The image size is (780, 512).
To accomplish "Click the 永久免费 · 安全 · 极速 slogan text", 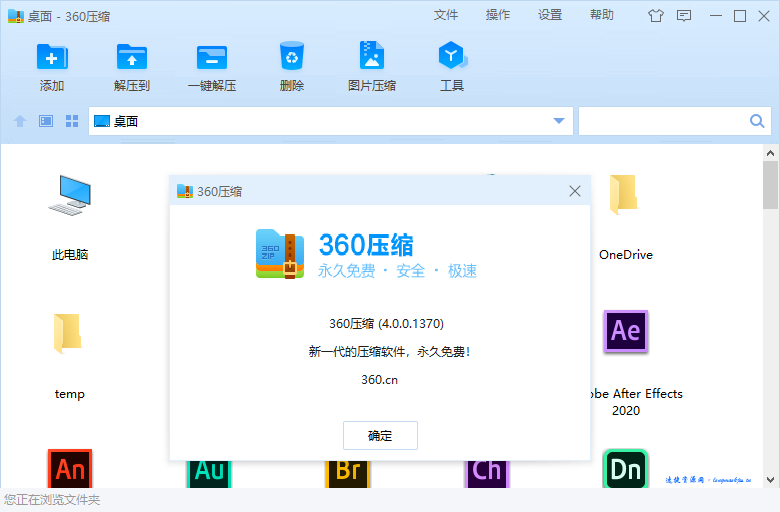I will click(397, 271).
